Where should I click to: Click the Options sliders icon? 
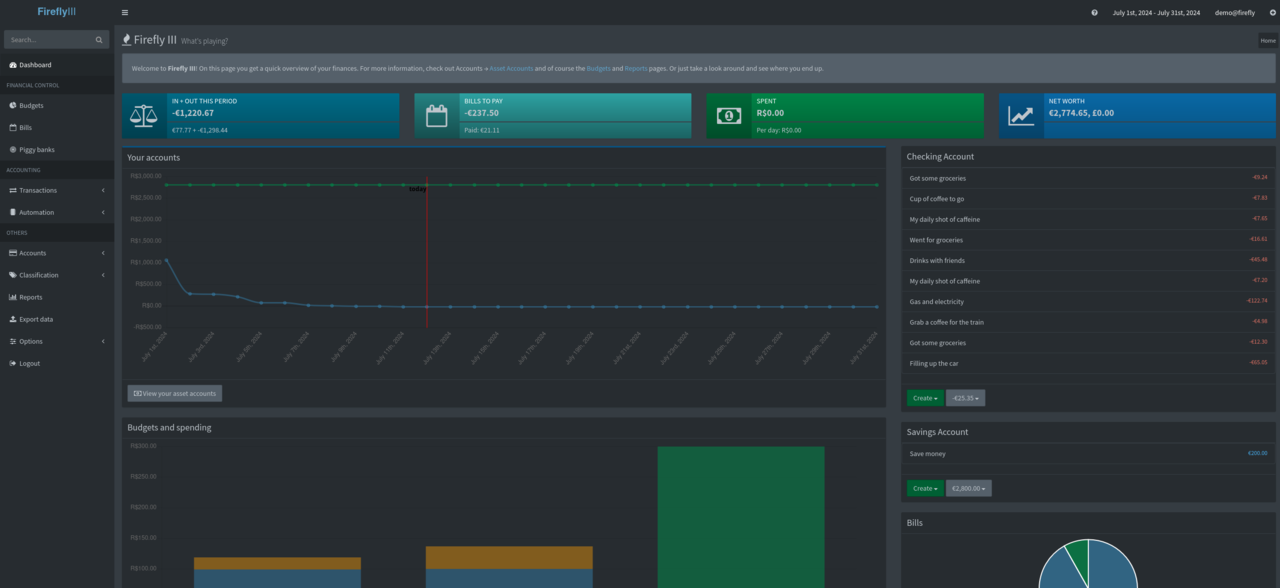coord(13,341)
